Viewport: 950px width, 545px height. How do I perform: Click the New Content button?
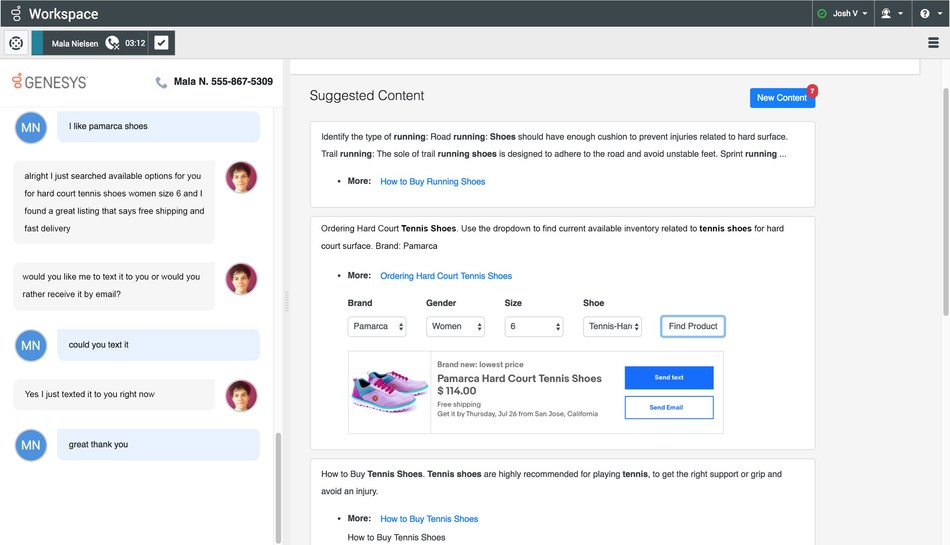pyautogui.click(x=781, y=98)
